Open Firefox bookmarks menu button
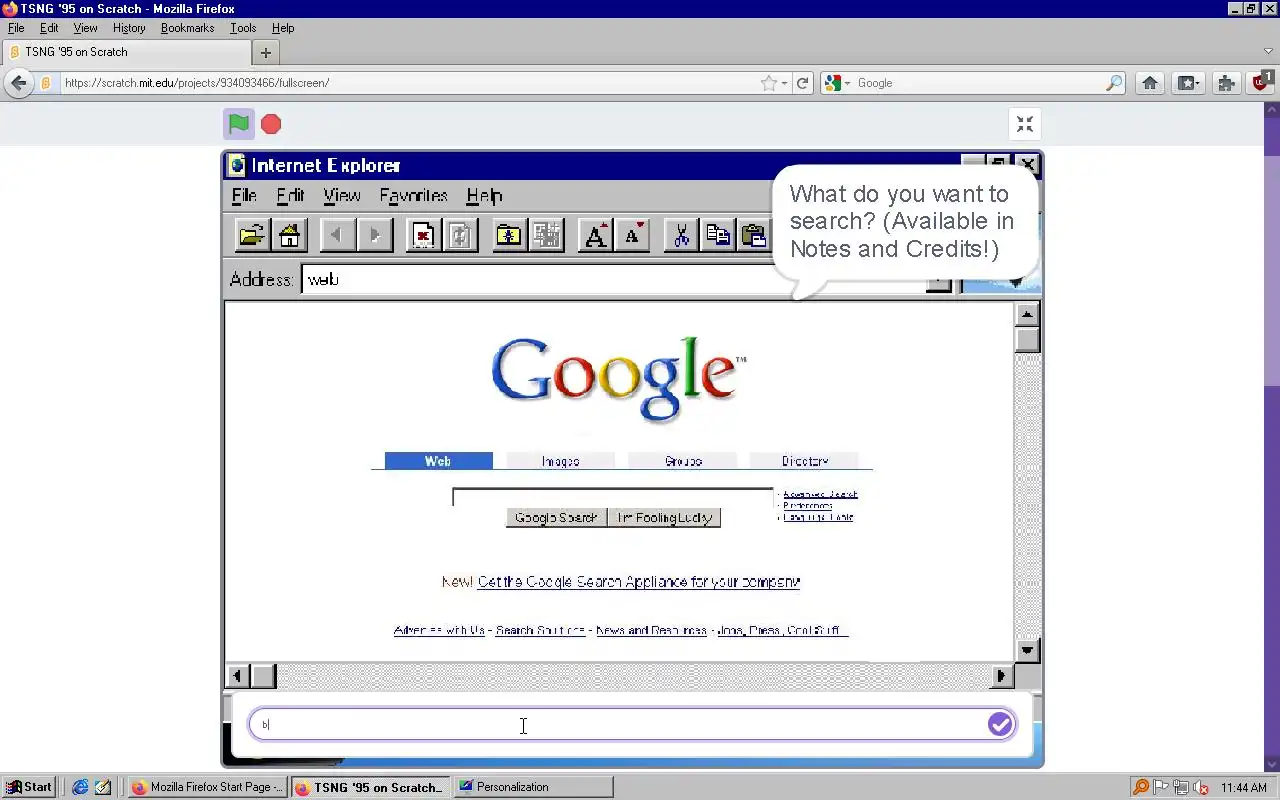Image resolution: width=1280 pixels, height=800 pixels. click(x=1188, y=83)
